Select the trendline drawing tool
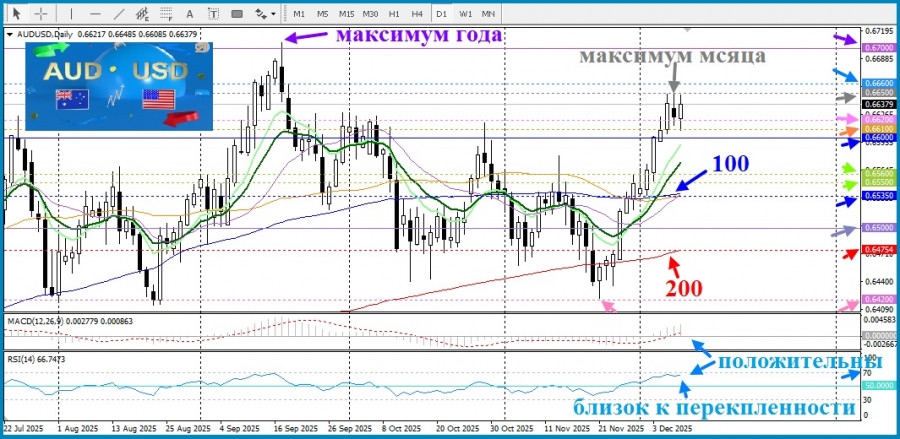The height and width of the screenshot is (439, 900). [x=119, y=13]
